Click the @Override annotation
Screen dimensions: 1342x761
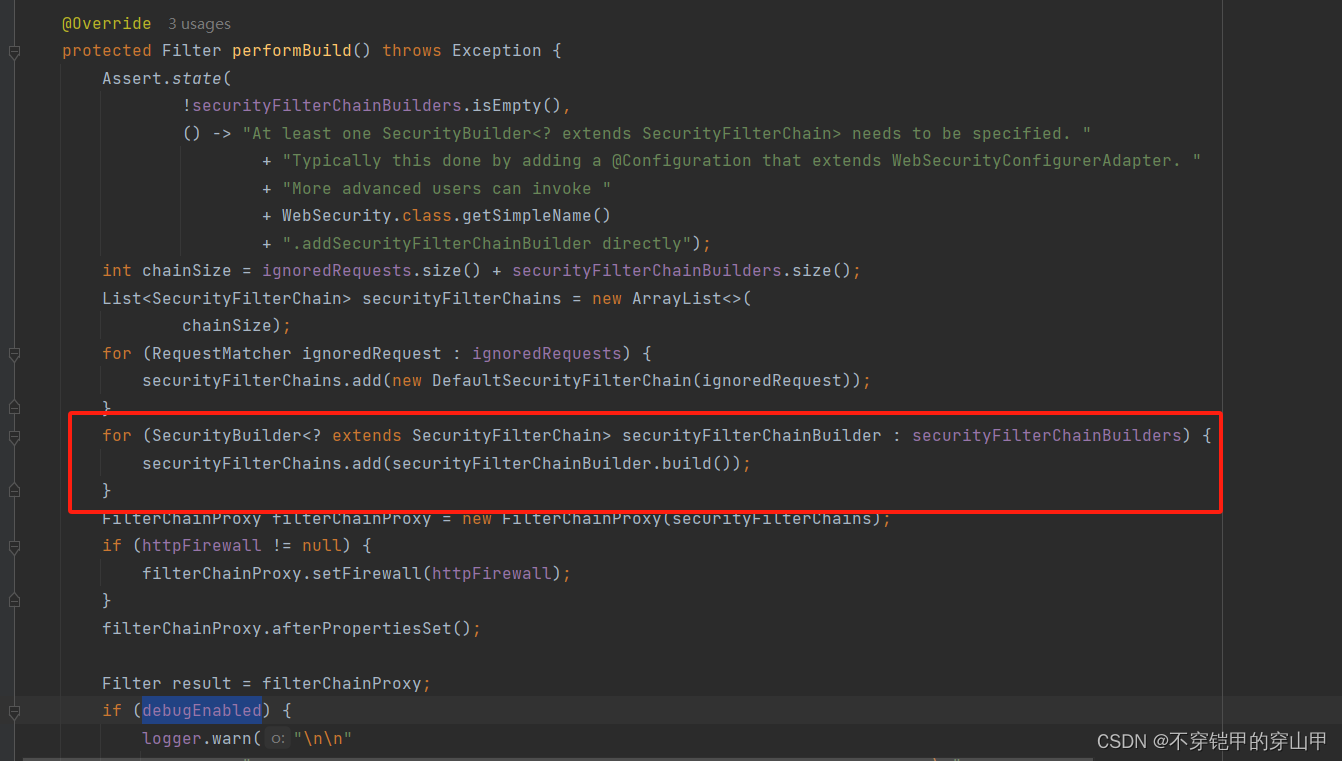tap(107, 23)
